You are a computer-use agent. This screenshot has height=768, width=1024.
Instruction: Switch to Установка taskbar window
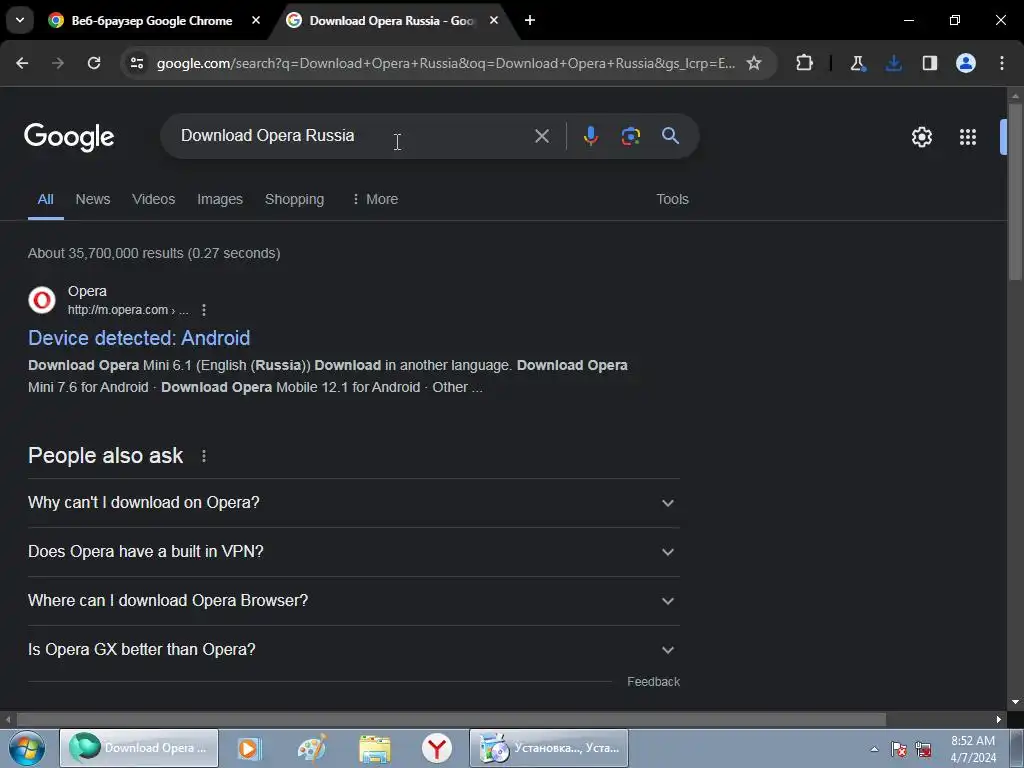click(549, 748)
